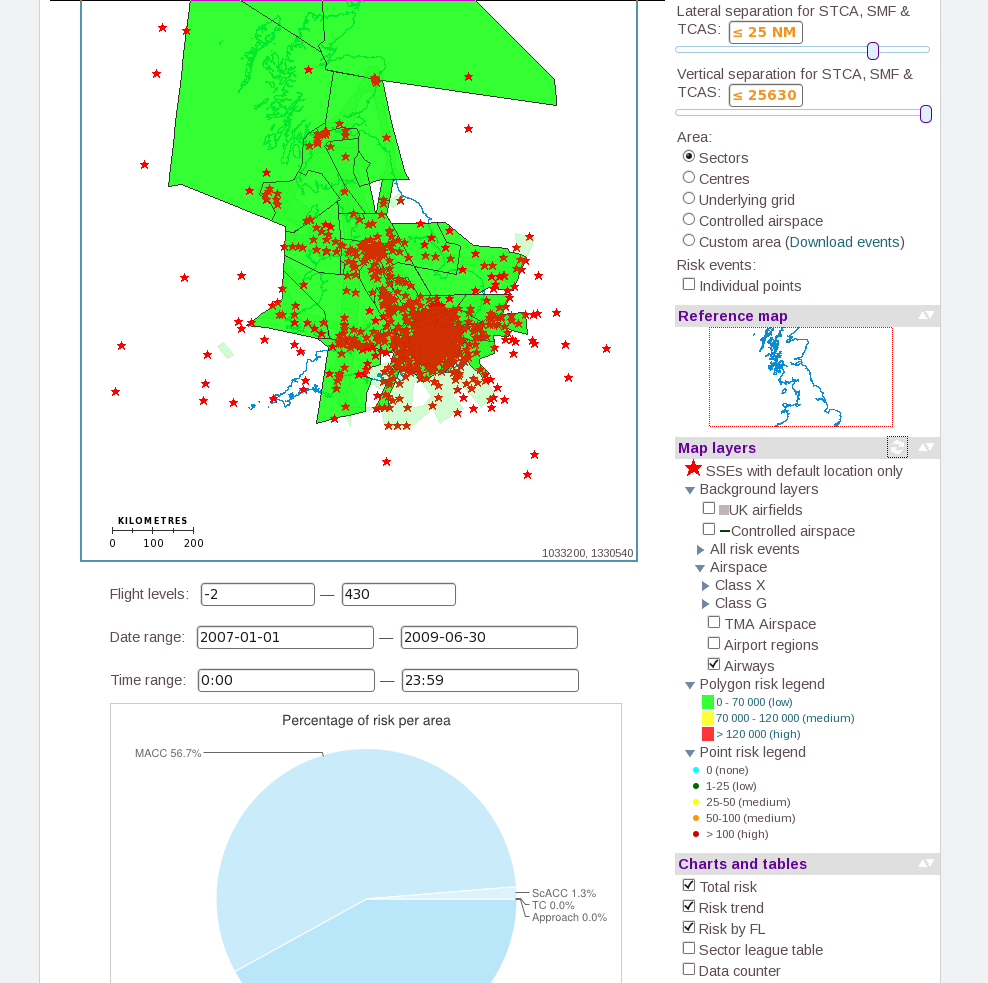Collapse the Charts and tables panel arrows

pos(926,863)
